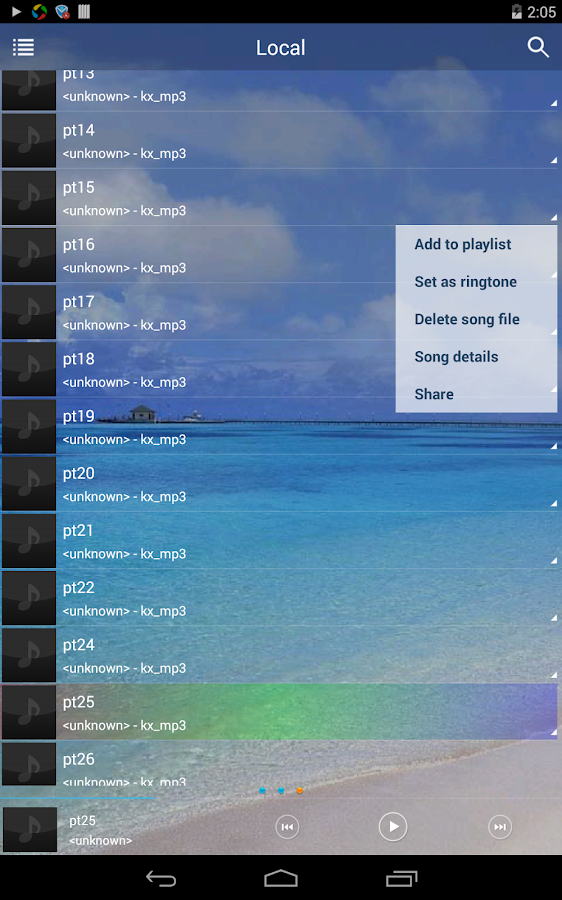Tap barcode notification icon in status bar
Image resolution: width=562 pixels, height=900 pixels.
[x=84, y=11]
